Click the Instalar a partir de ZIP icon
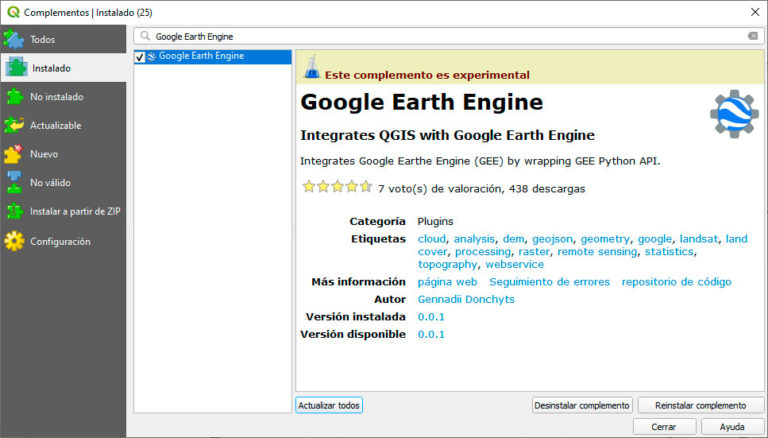 pyautogui.click(x=14, y=211)
